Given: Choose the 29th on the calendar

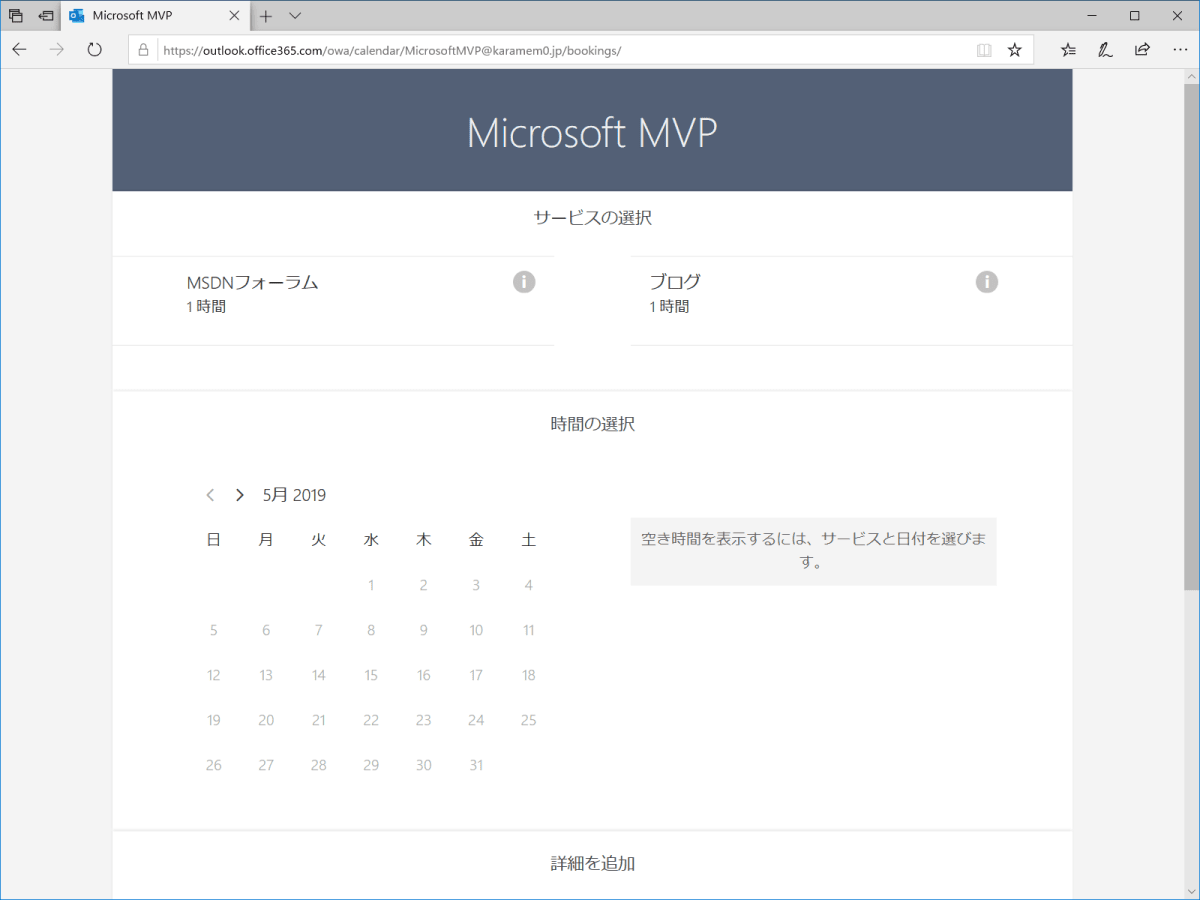Looking at the screenshot, I should [371, 765].
